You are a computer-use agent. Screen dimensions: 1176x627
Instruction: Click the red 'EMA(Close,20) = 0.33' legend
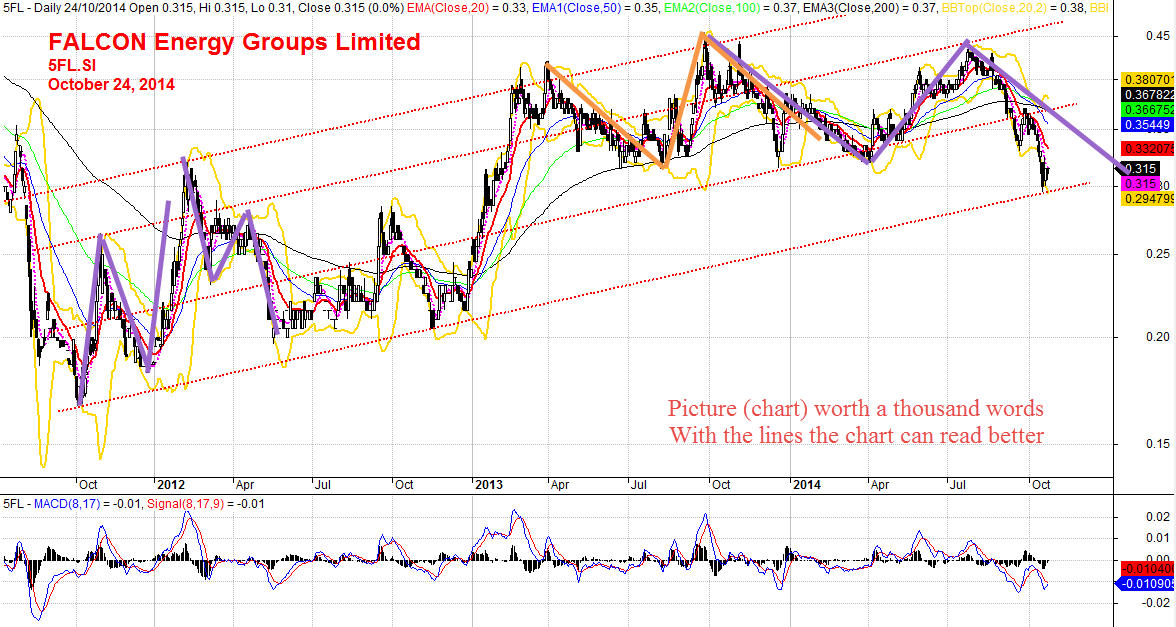pyautogui.click(x=464, y=8)
